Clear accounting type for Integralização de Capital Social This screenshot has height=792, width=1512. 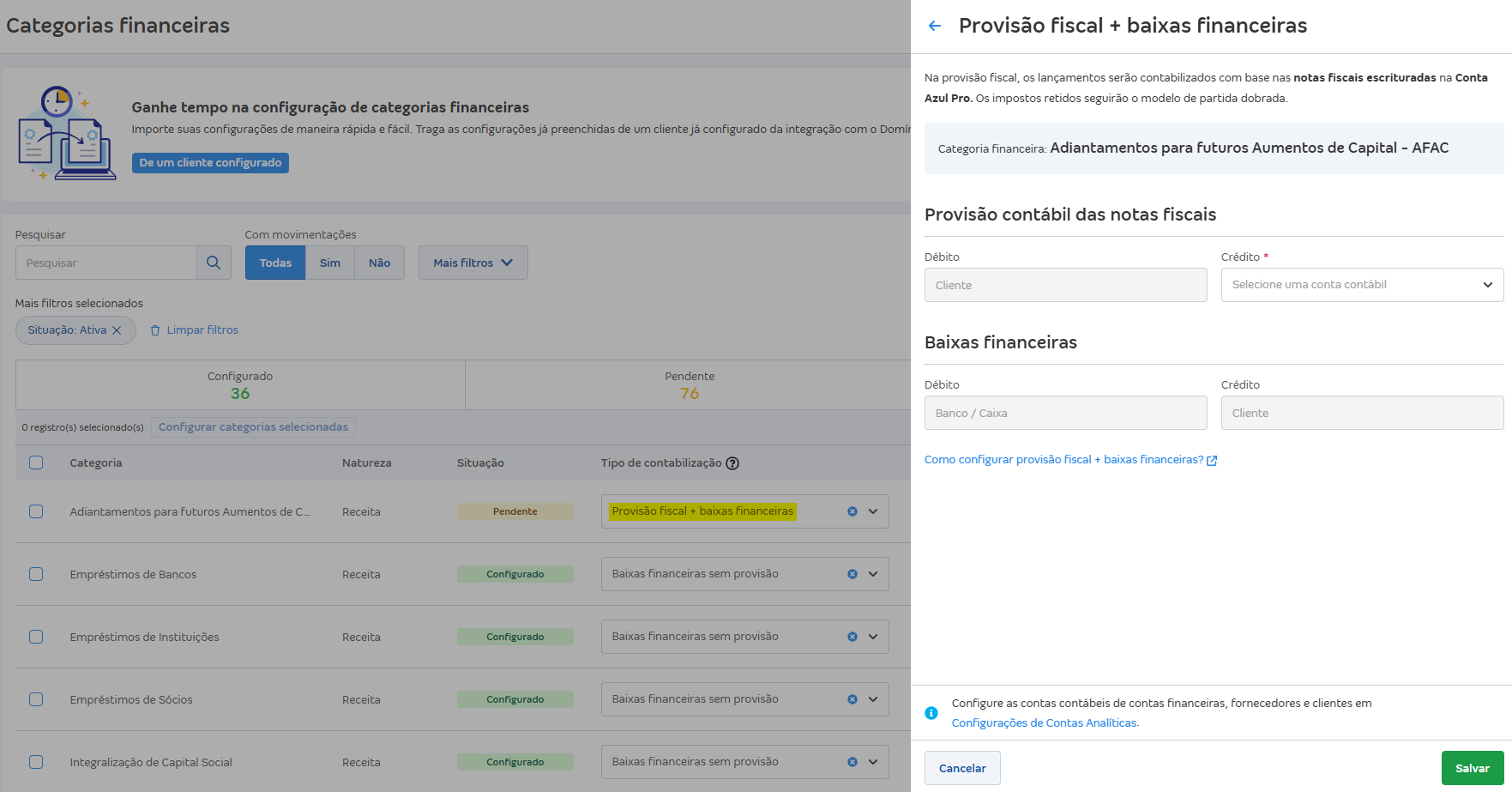(x=852, y=762)
